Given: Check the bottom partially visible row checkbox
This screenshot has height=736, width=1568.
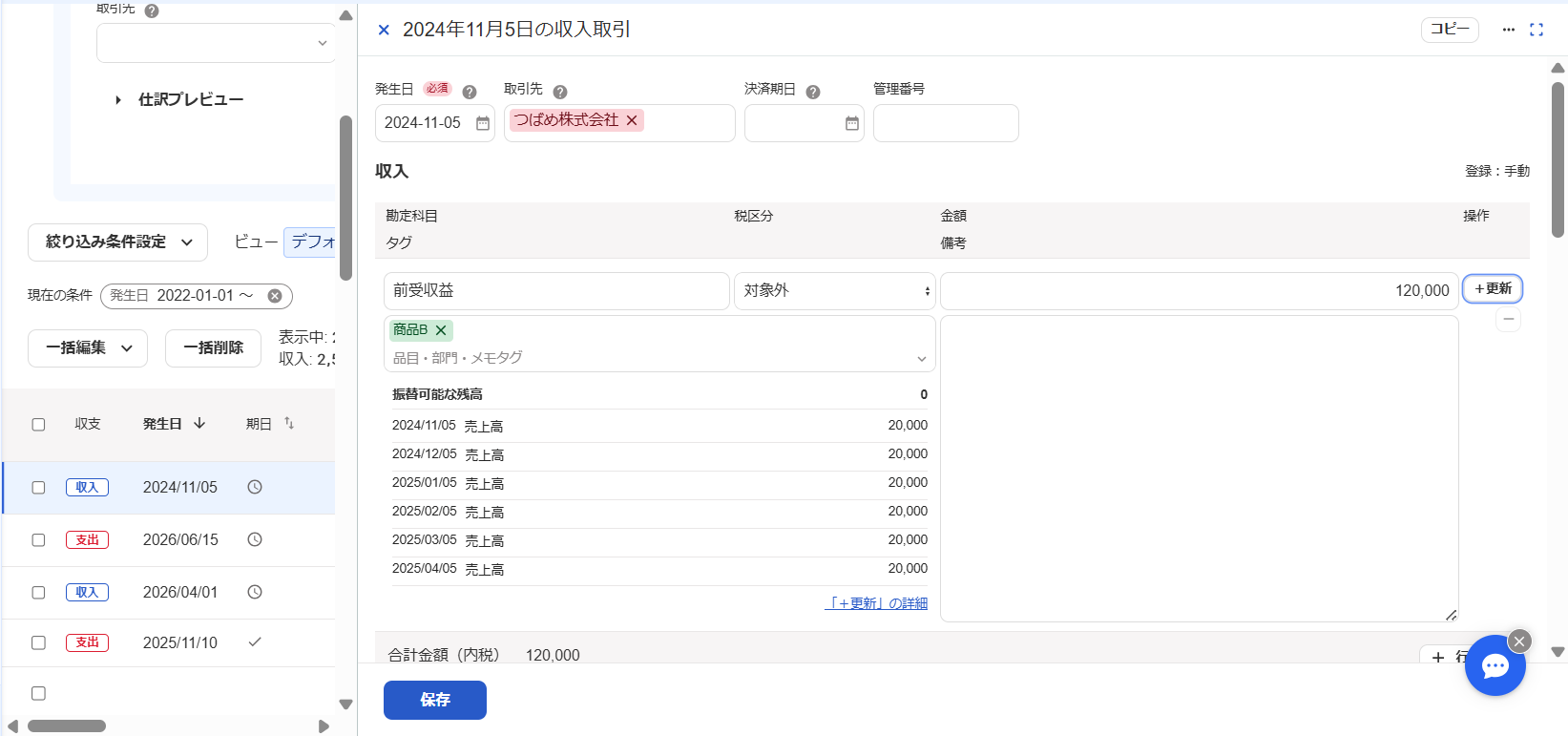Looking at the screenshot, I should (x=38, y=693).
